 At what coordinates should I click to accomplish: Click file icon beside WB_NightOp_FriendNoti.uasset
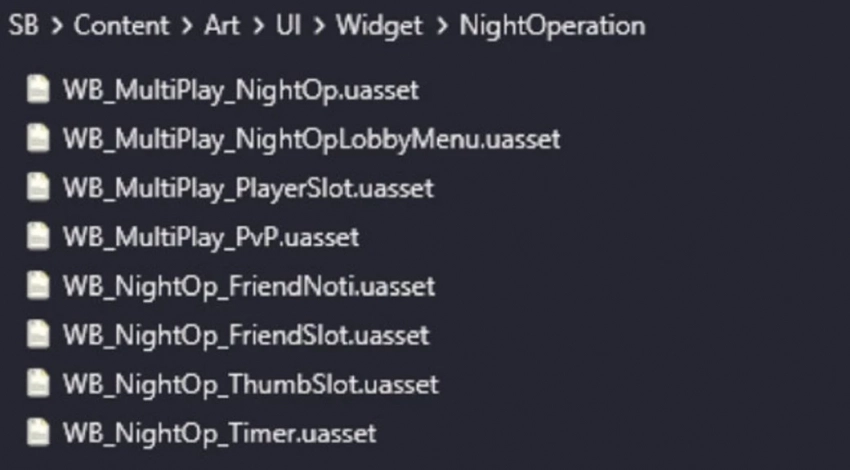point(38,286)
